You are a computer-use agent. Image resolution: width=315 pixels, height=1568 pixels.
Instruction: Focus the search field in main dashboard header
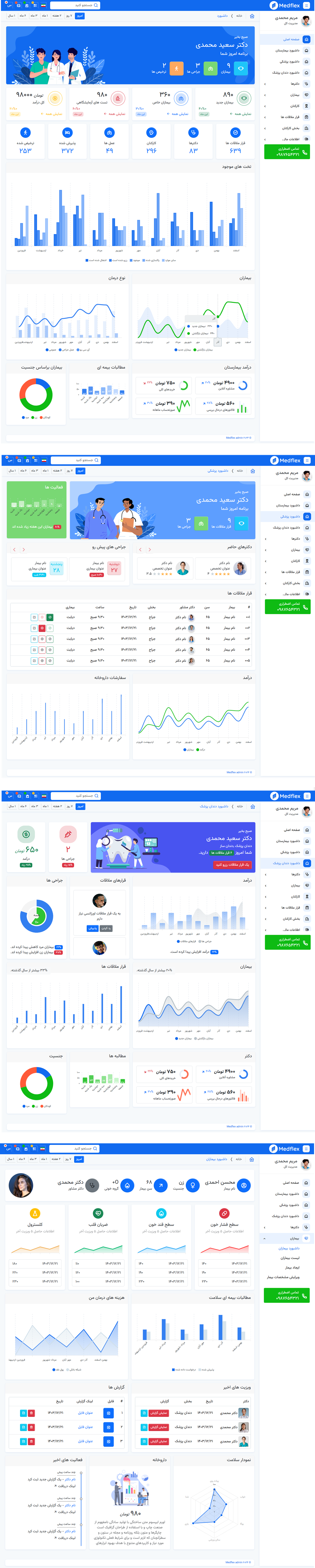pyautogui.click(x=75, y=5)
